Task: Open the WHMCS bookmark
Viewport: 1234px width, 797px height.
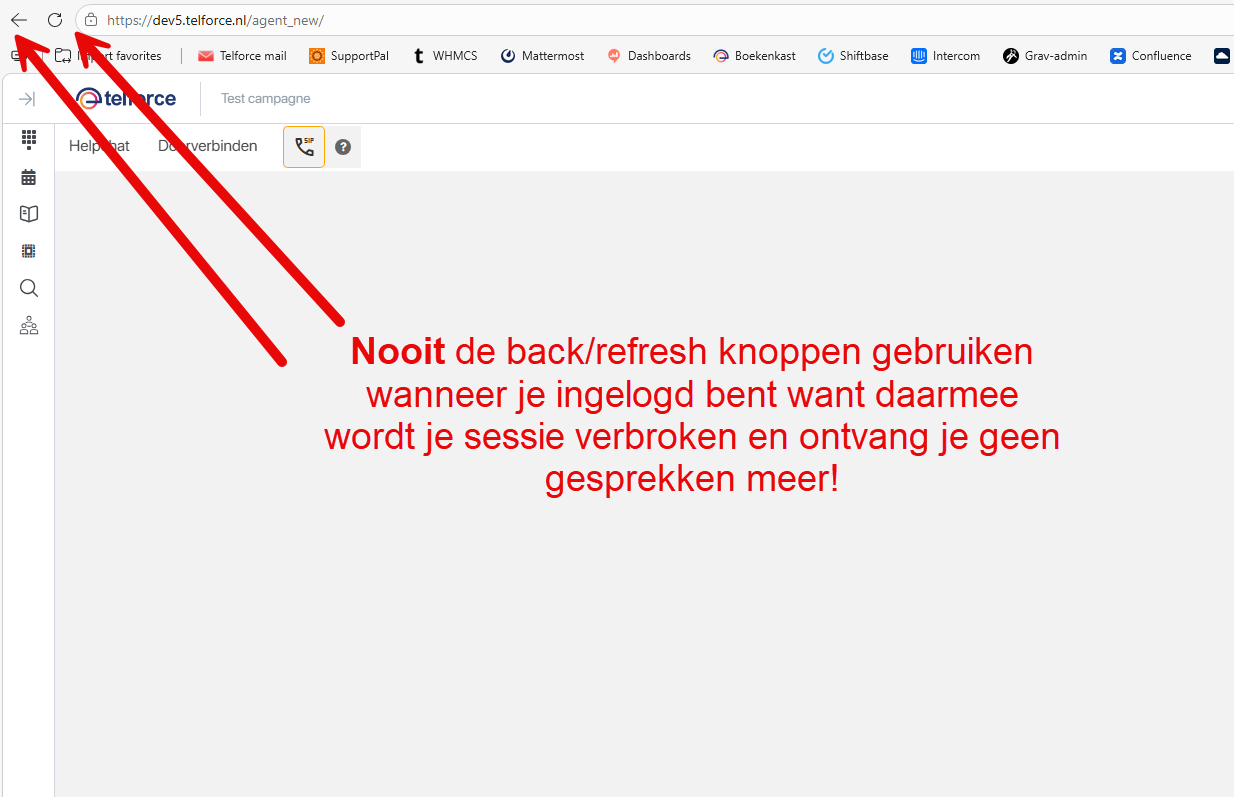Action: [444, 56]
